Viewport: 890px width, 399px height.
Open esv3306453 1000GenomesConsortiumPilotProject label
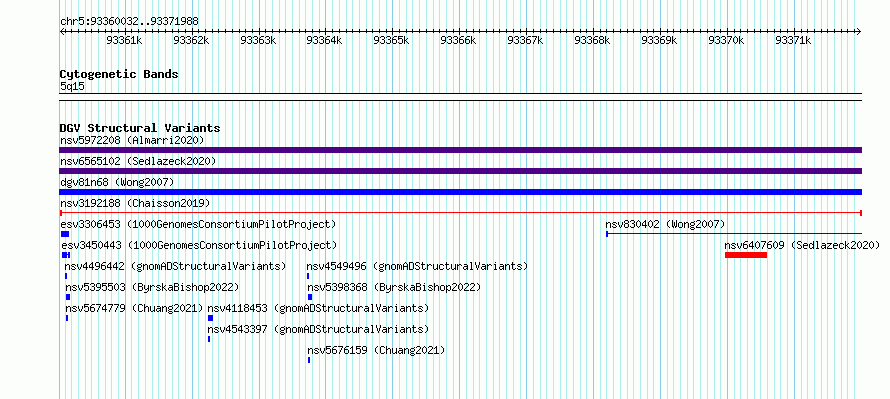click(198, 224)
